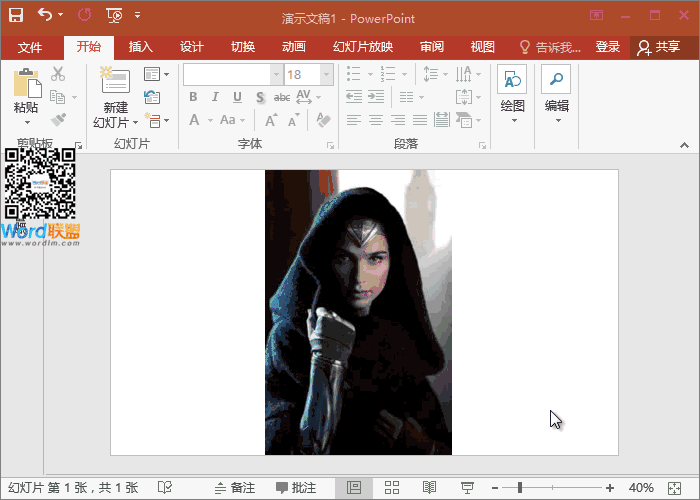Image resolution: width=700 pixels, height=500 pixels.
Task: Start slideshow from status bar icon
Action: 466,487
